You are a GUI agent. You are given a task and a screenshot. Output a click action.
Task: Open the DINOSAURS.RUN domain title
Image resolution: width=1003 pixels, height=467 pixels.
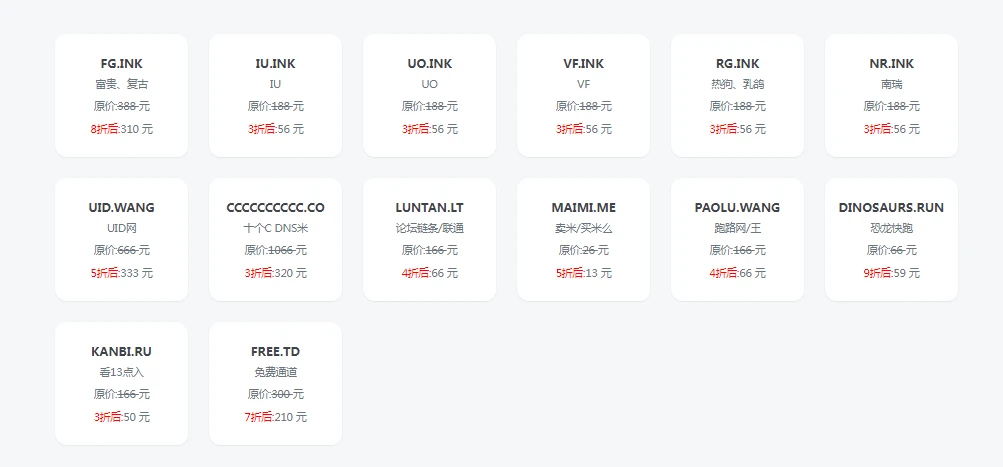point(891,208)
